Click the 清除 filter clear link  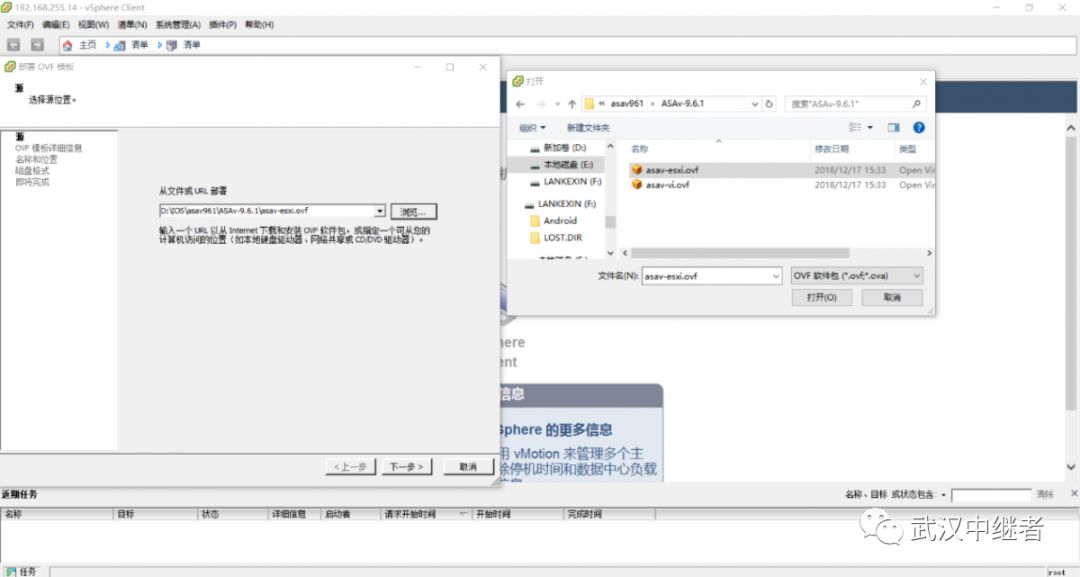[x=1045, y=494]
